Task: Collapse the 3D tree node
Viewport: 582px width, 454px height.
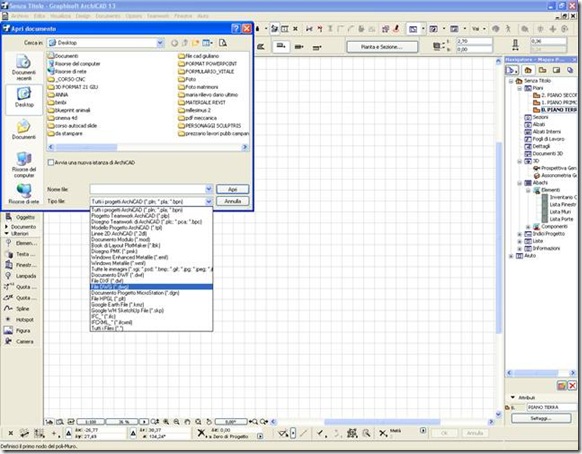Action: click(520, 161)
